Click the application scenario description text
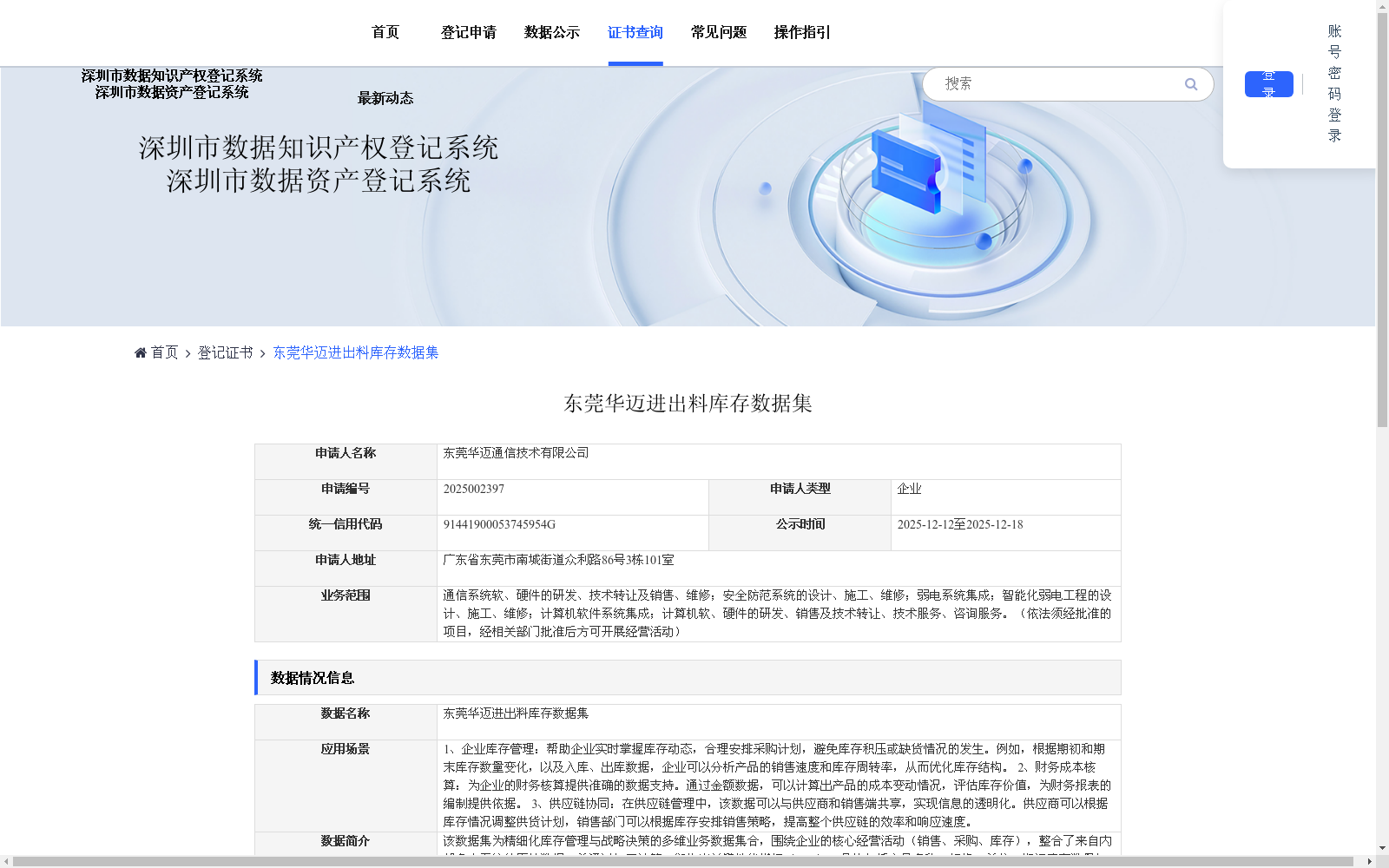The width and height of the screenshot is (1389, 868). 777,786
